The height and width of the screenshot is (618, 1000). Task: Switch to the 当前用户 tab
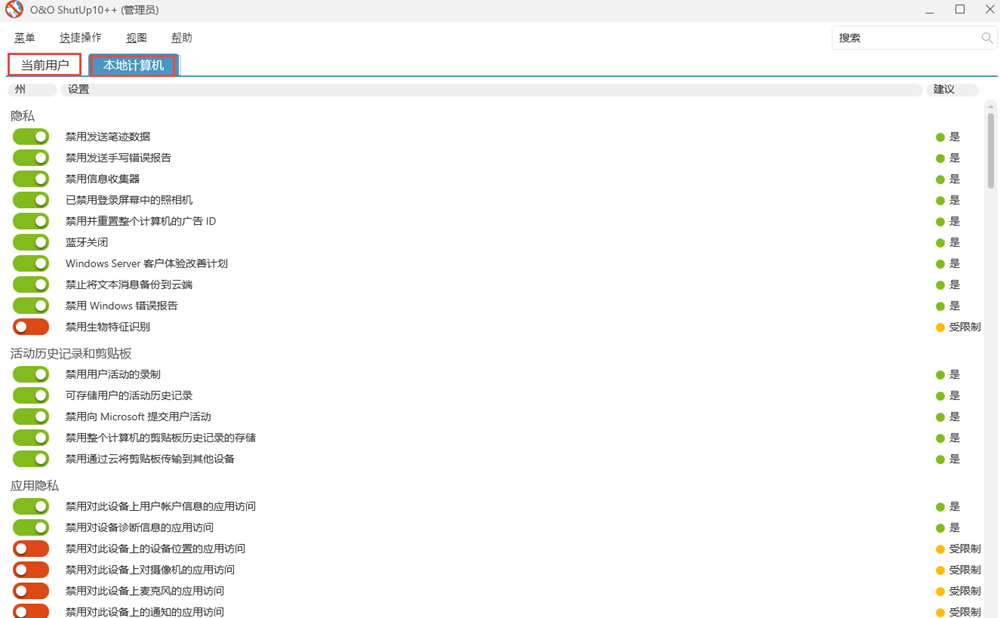coord(45,65)
